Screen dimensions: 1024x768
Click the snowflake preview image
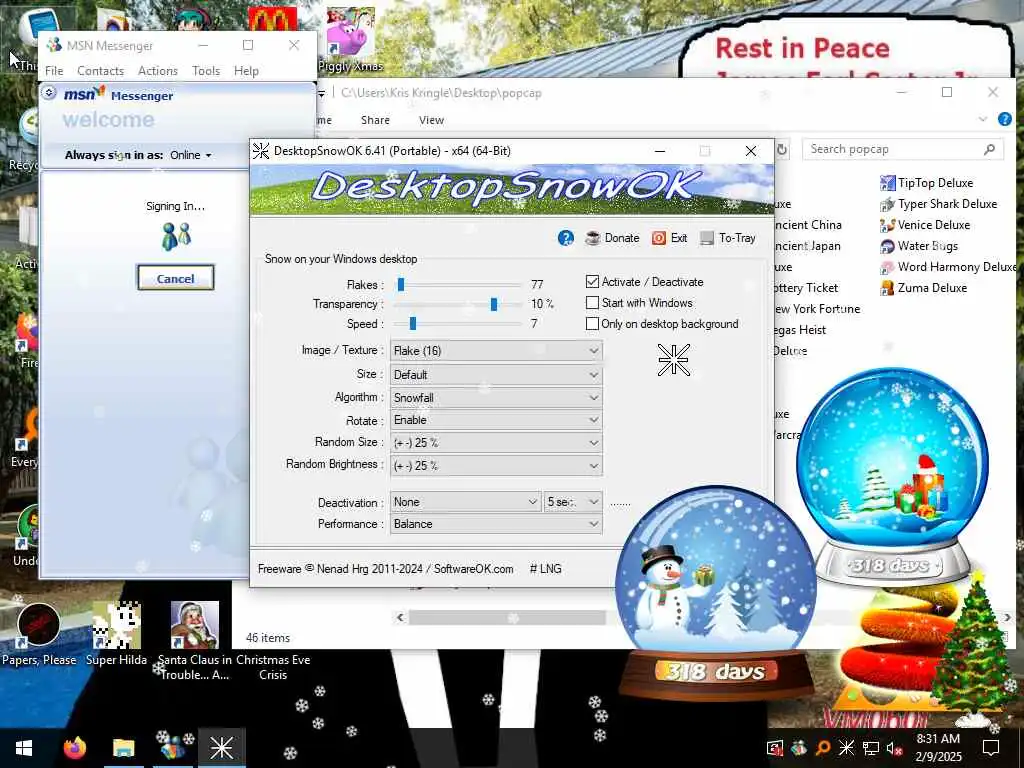(x=674, y=359)
